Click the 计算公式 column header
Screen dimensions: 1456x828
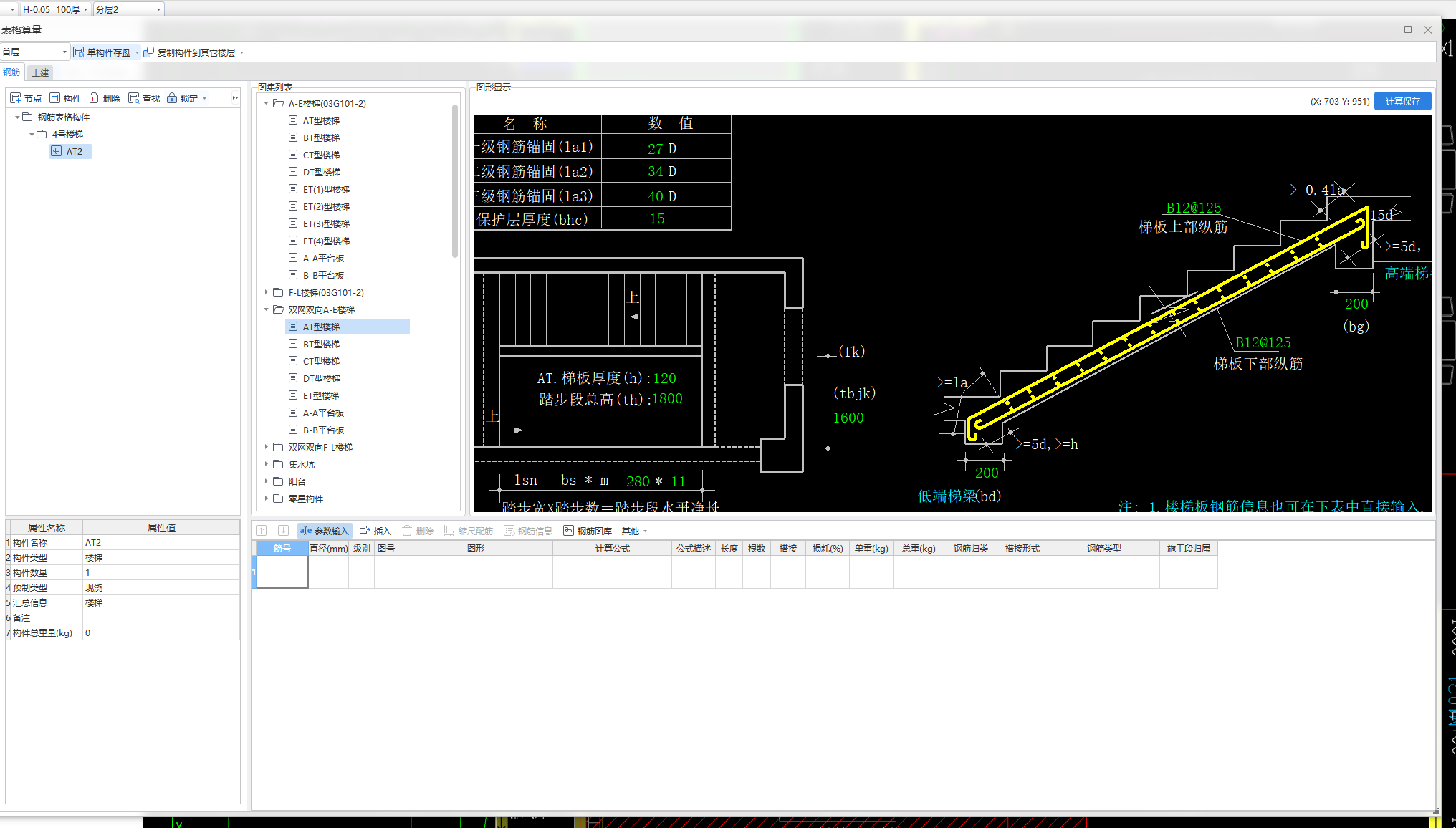click(612, 548)
